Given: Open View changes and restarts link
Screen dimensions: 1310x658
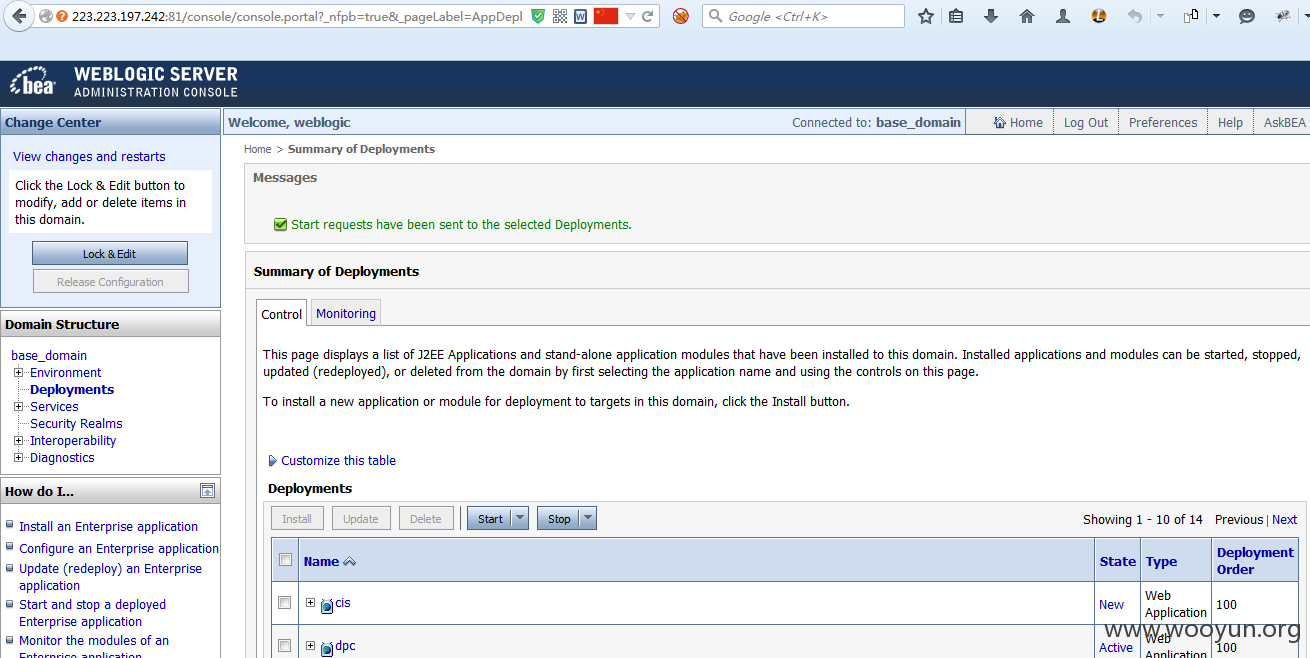Looking at the screenshot, I should pyautogui.click(x=89, y=156).
